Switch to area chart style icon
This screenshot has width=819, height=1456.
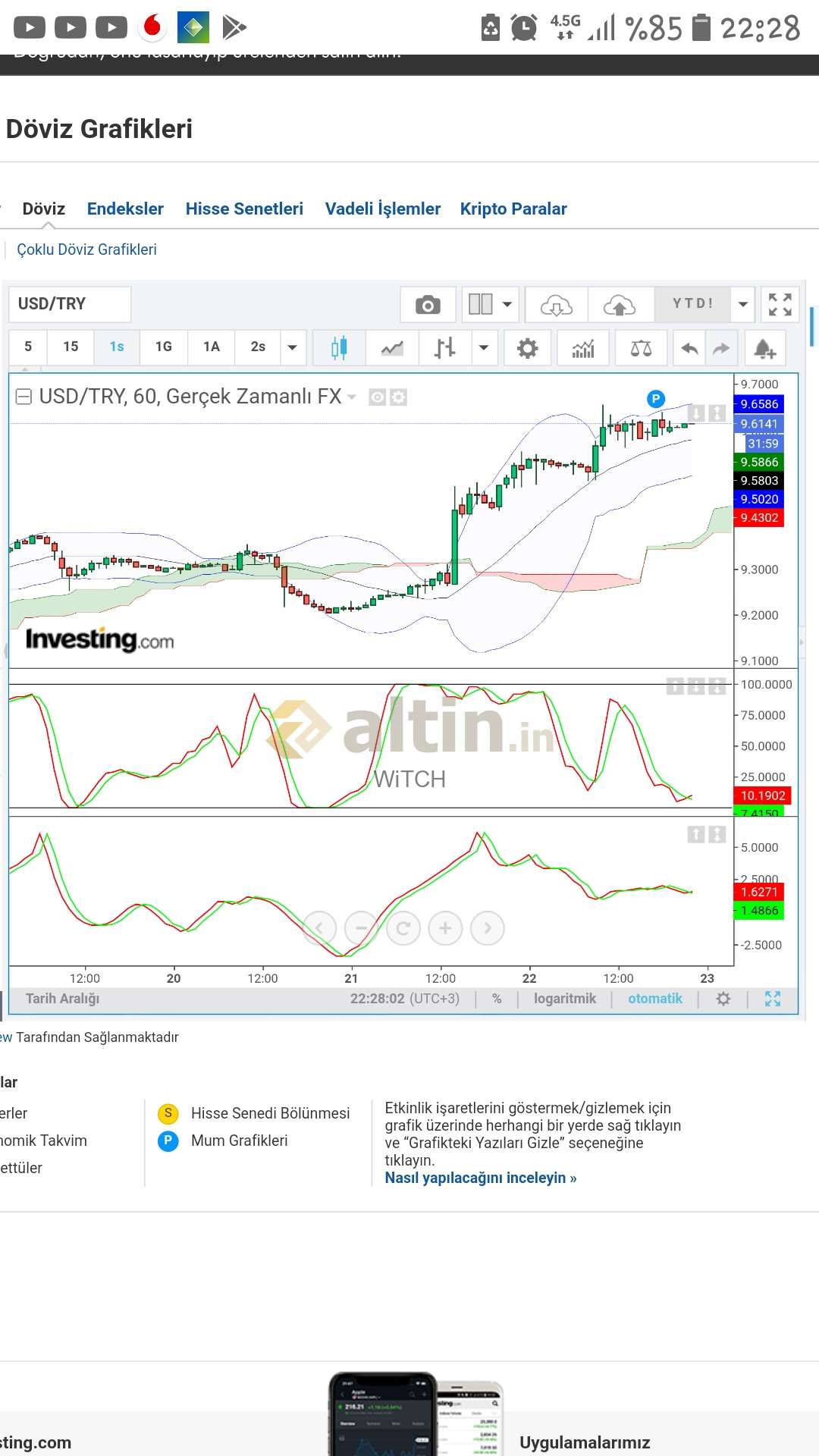click(392, 348)
